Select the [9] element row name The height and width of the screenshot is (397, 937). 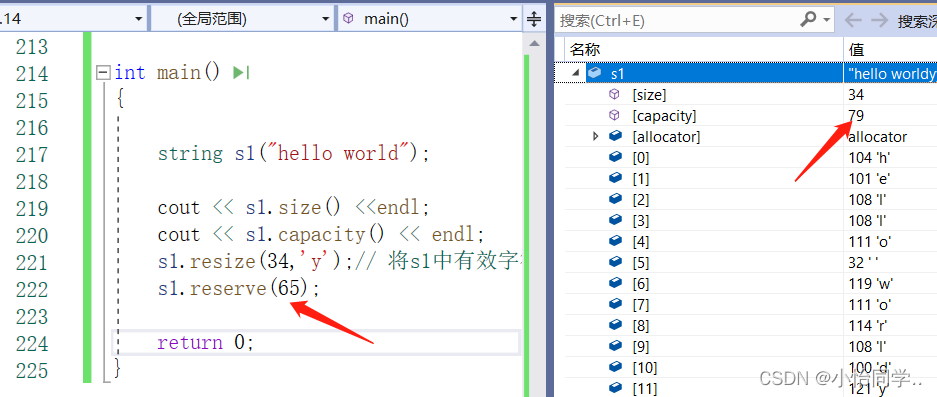click(641, 347)
